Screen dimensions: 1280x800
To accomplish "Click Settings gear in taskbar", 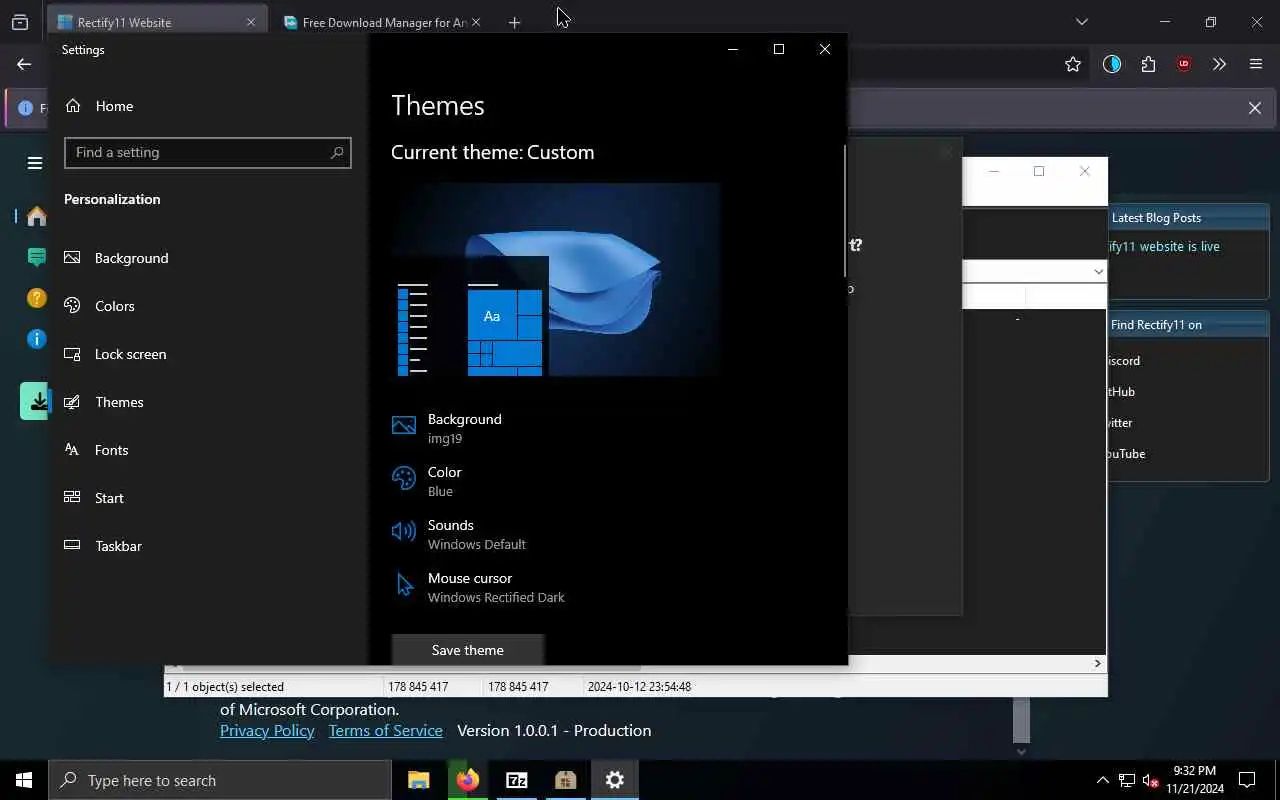I will 614,780.
